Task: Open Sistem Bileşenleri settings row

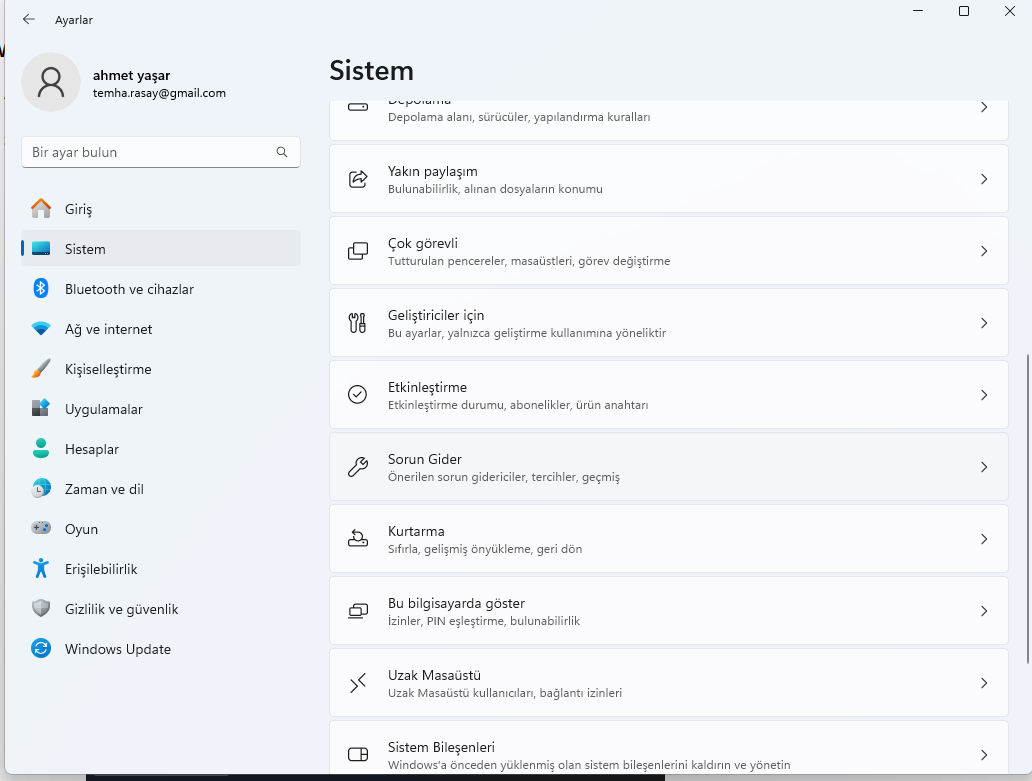Action: tap(668, 754)
